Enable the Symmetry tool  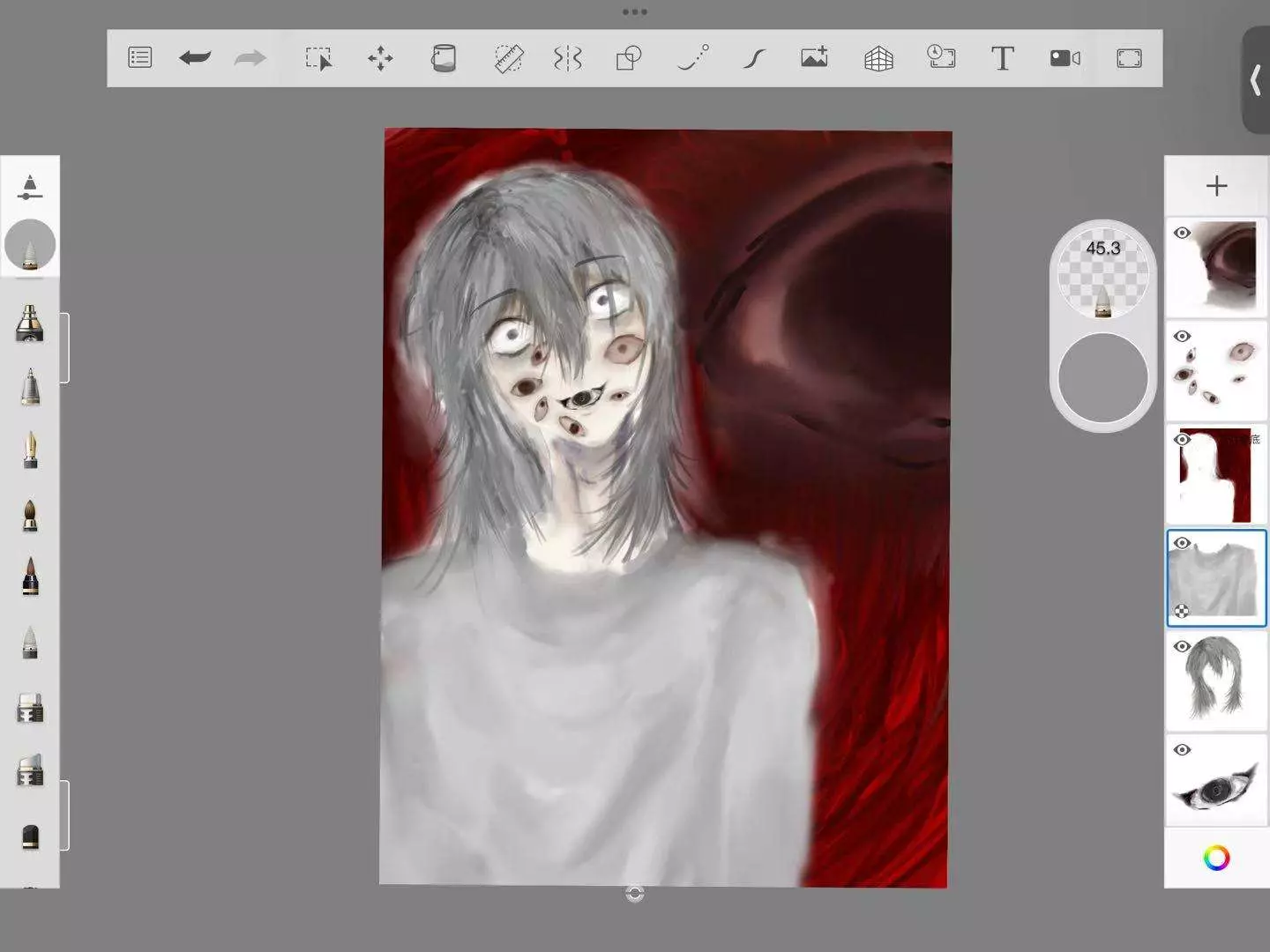[x=567, y=58]
